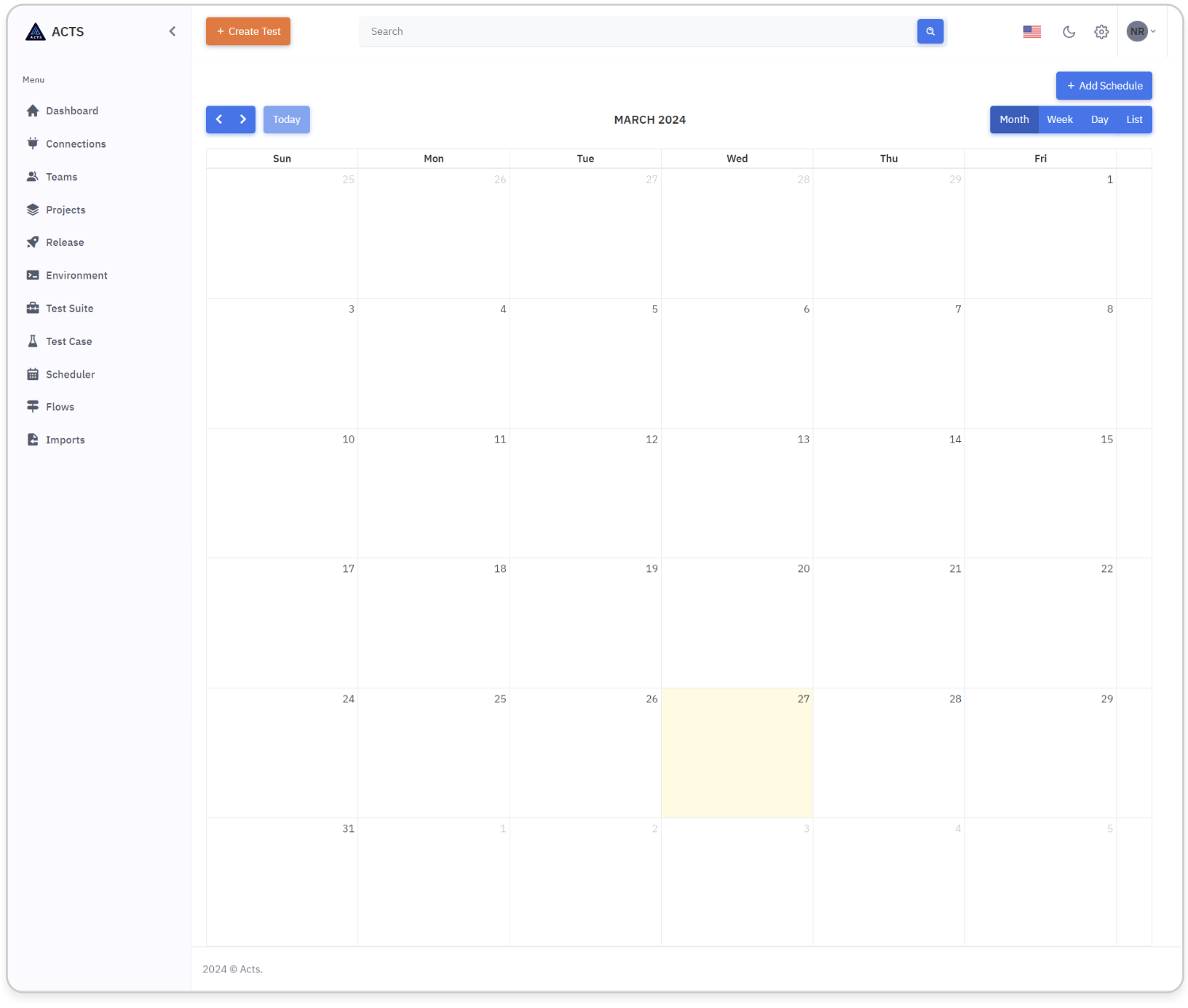Image resolution: width=1188 pixels, height=1008 pixels.
Task: Click the Release rocket icon
Action: (33, 242)
